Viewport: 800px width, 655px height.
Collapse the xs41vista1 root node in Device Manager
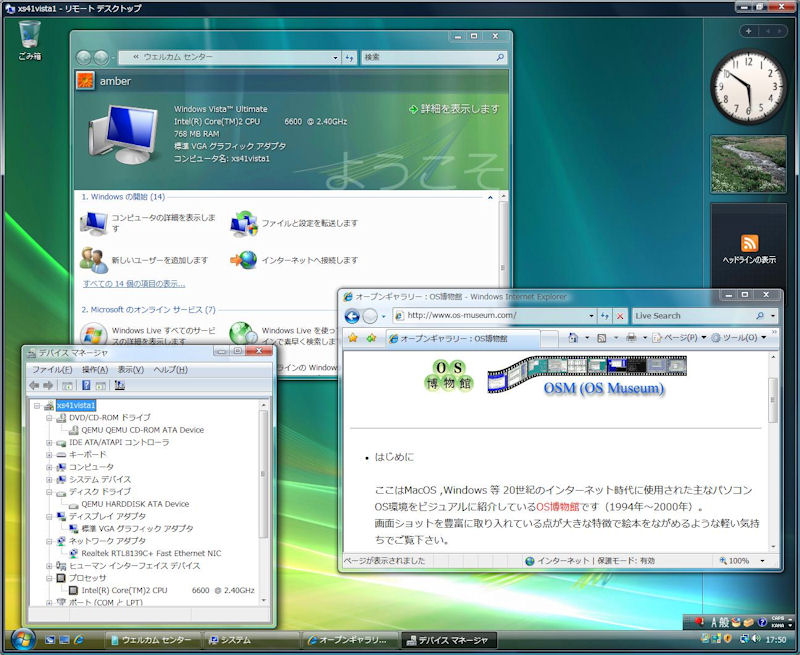pos(37,406)
